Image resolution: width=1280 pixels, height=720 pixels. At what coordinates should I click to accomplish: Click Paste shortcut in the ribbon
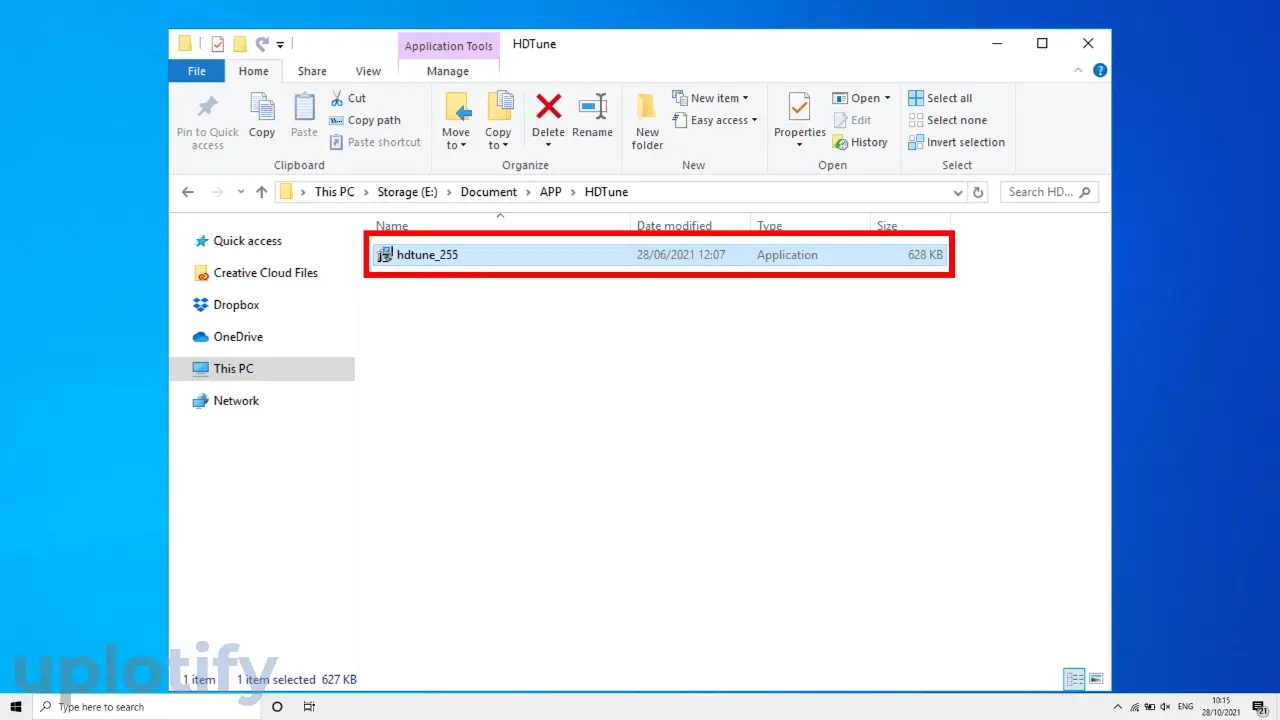click(x=375, y=142)
